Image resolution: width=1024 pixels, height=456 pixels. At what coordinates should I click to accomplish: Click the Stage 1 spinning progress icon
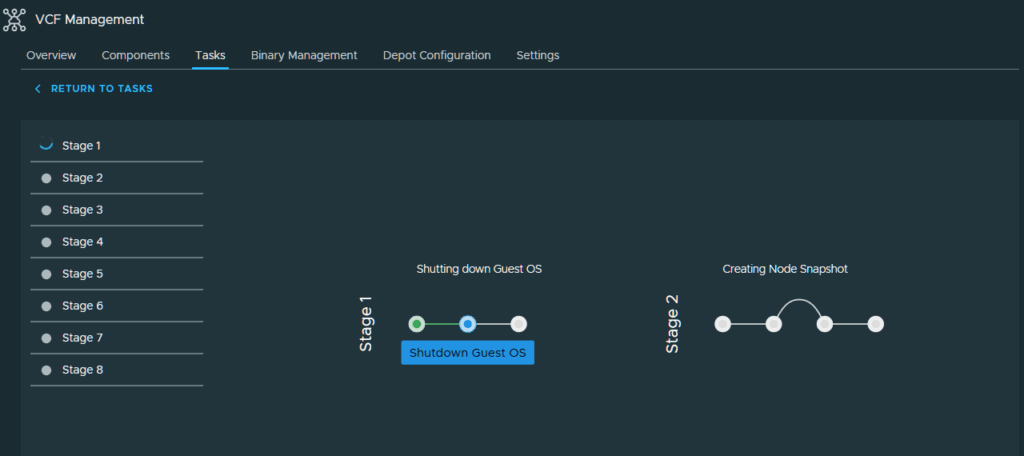[x=46, y=145]
